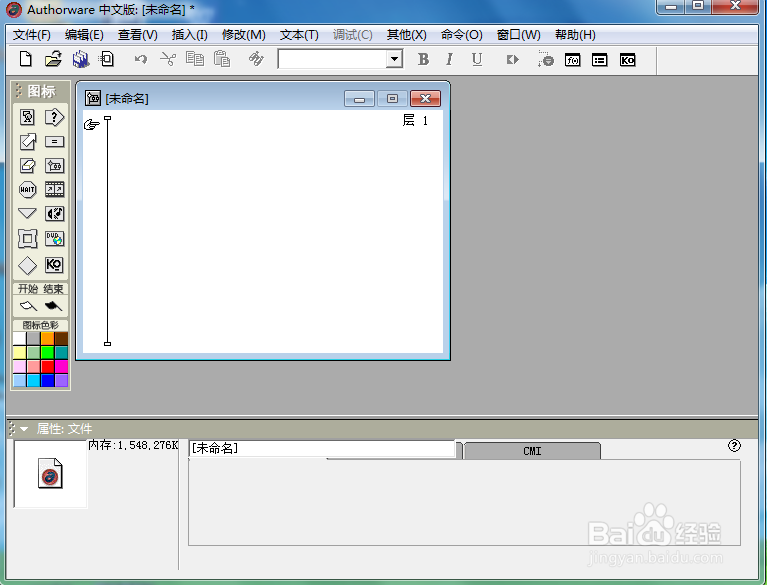This screenshot has height=585, width=767.
Task: Open the 文件(F) menu
Action: tap(32, 35)
